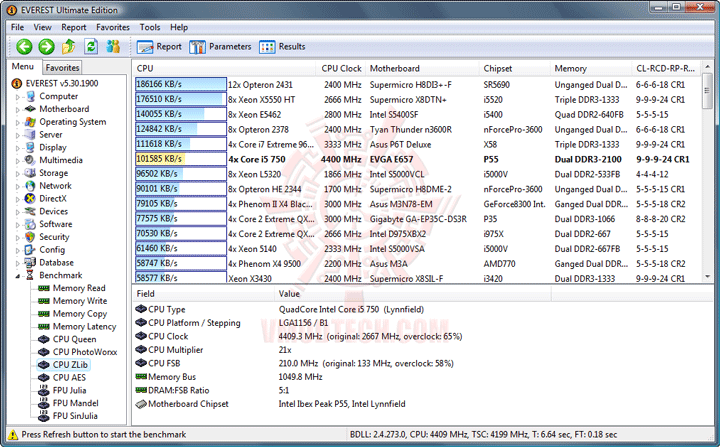The image size is (720, 447).
Task: Expand the Computer tree node
Action: (18, 97)
